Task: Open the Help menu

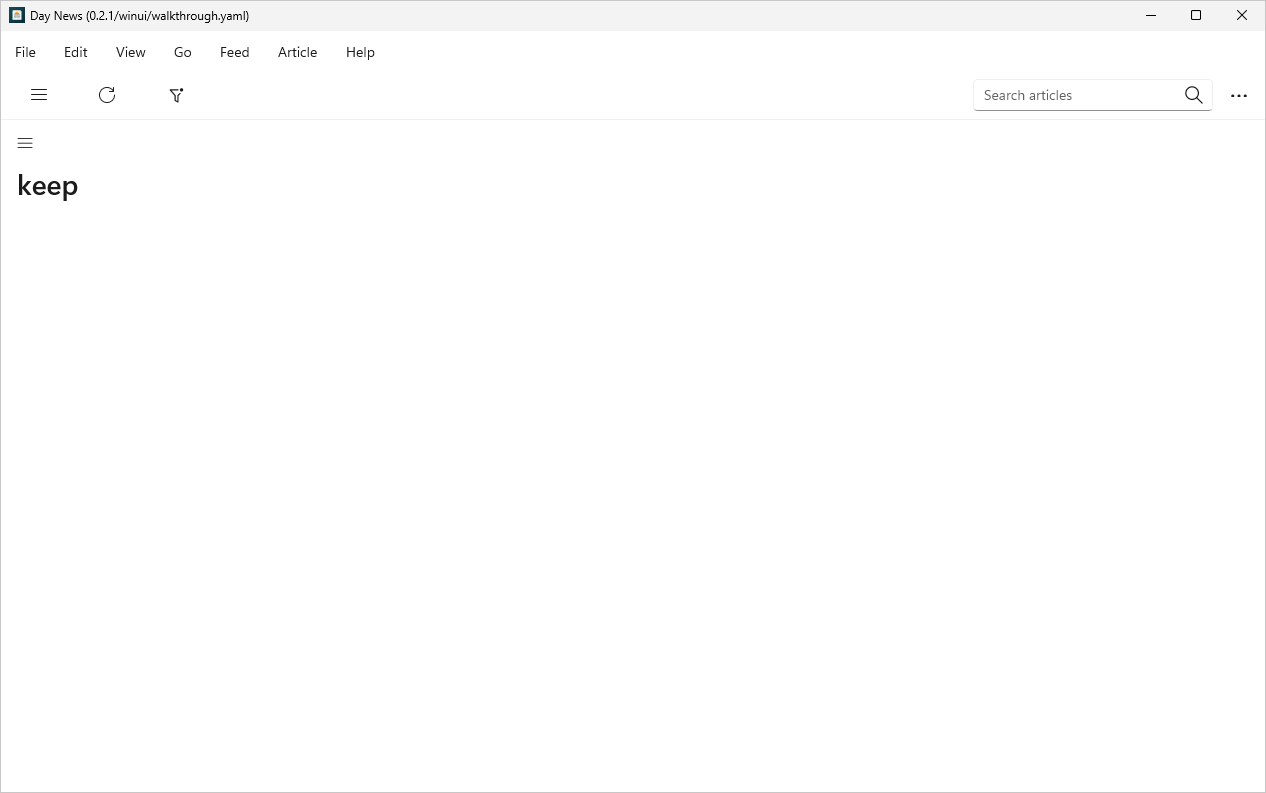Action: pos(360,52)
